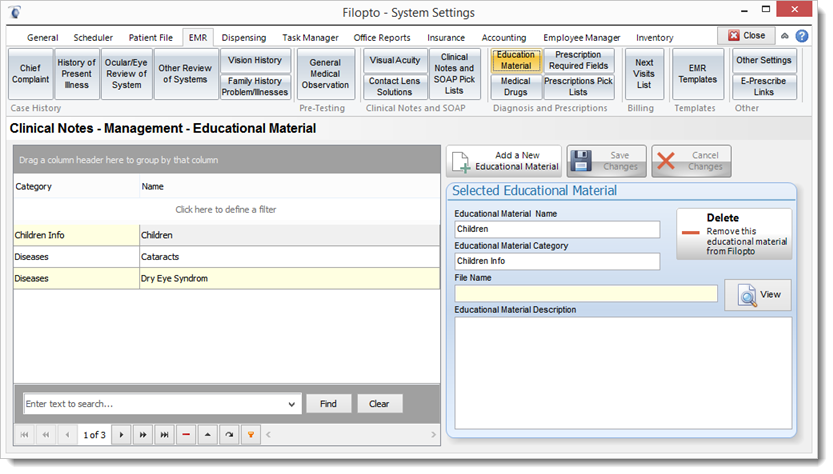The height and width of the screenshot is (474, 833).
Task: Go to previous record in navigator
Action: [x=67, y=435]
